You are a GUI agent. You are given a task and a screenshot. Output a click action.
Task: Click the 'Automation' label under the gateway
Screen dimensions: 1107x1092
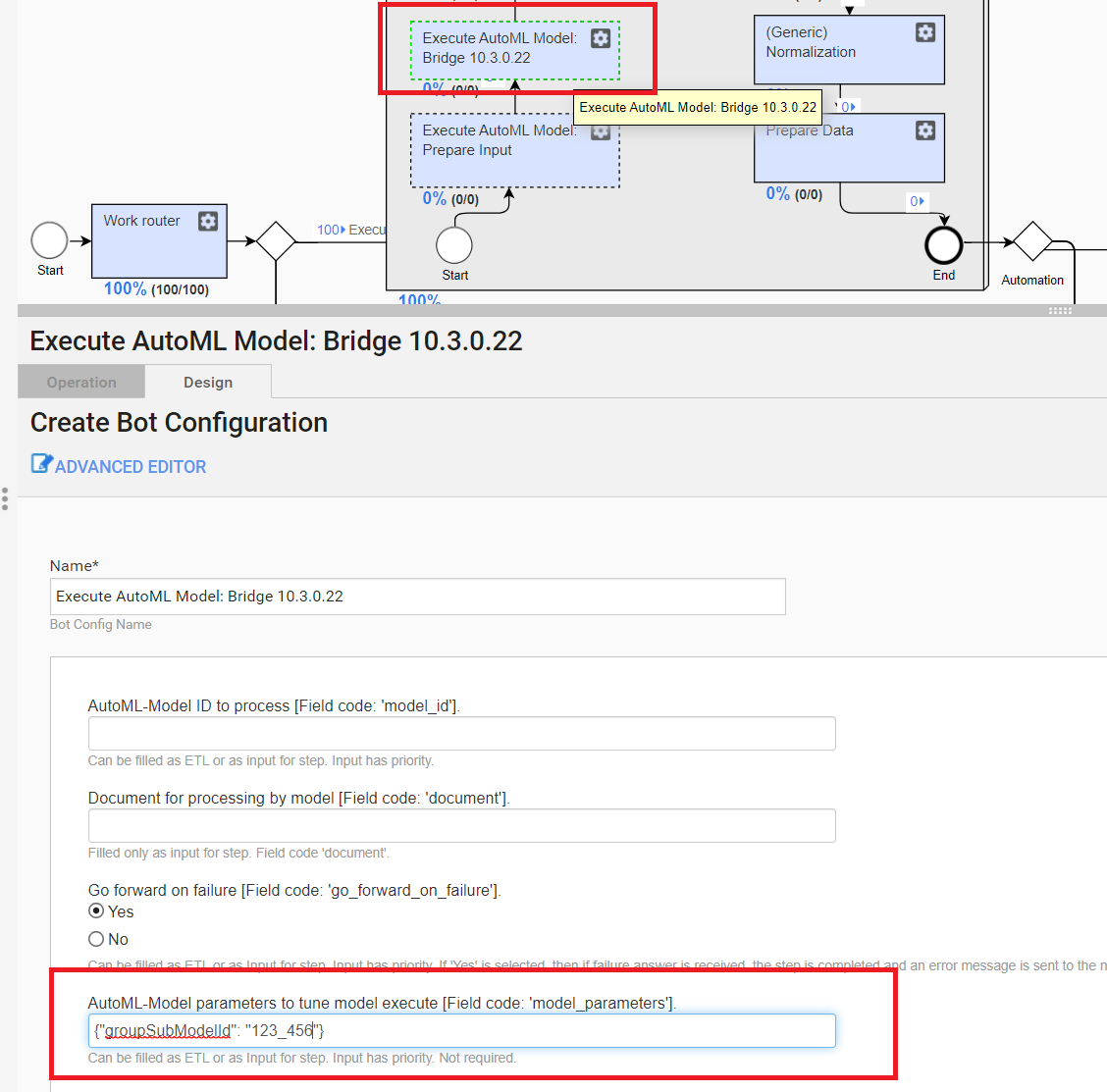(1032, 280)
